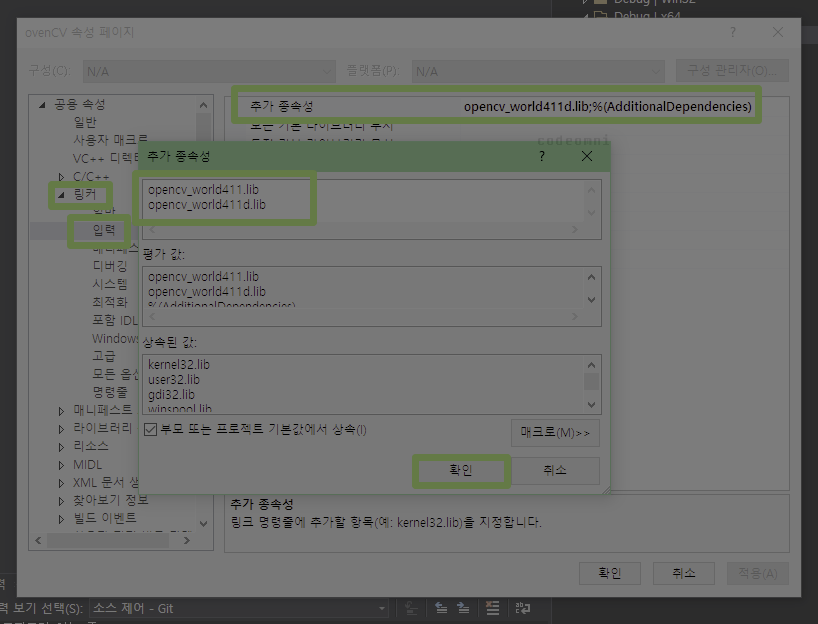
Task: Click the find message in code icon
Action: pos(411,608)
